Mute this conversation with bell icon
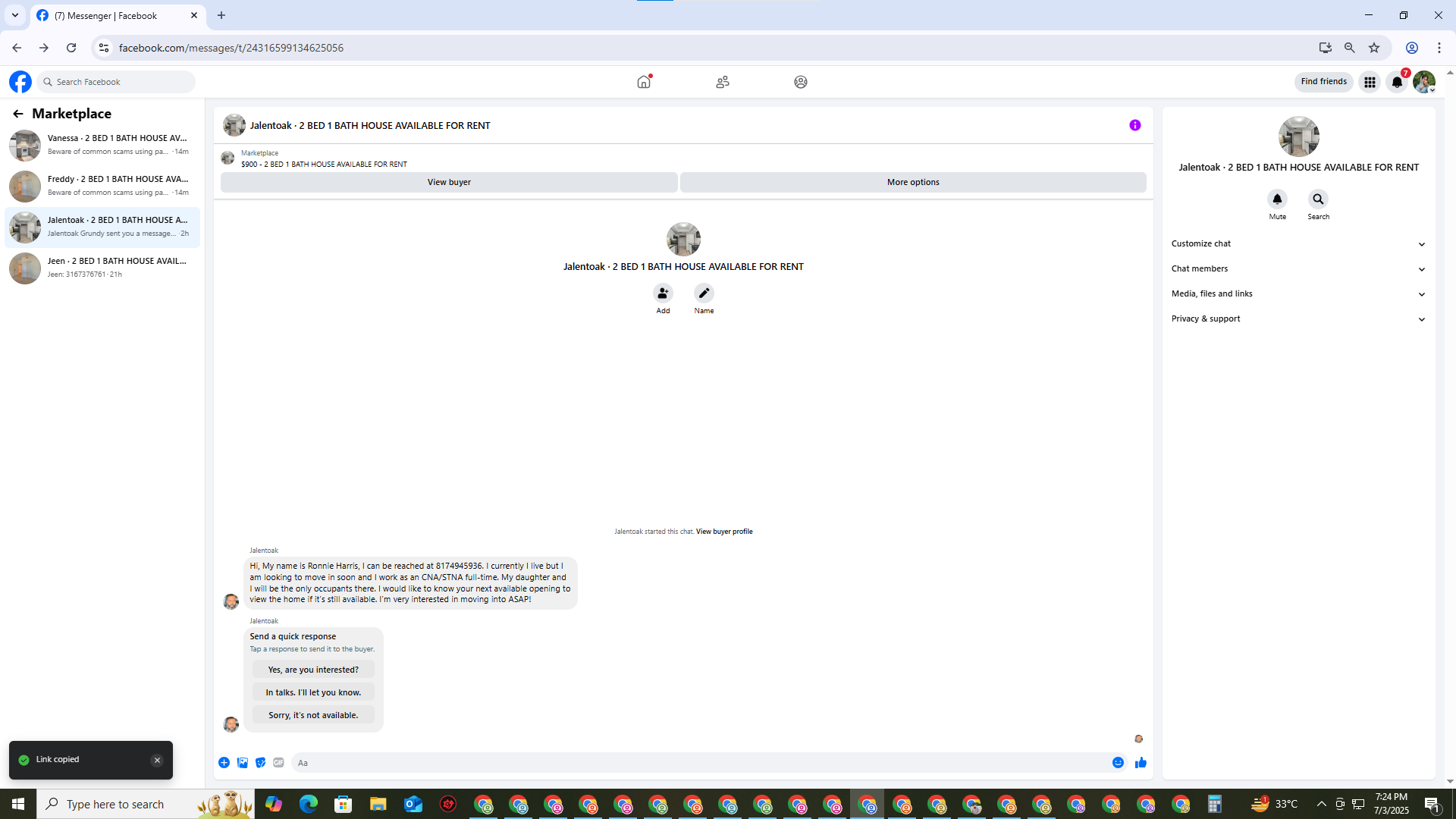 pos(1277,199)
